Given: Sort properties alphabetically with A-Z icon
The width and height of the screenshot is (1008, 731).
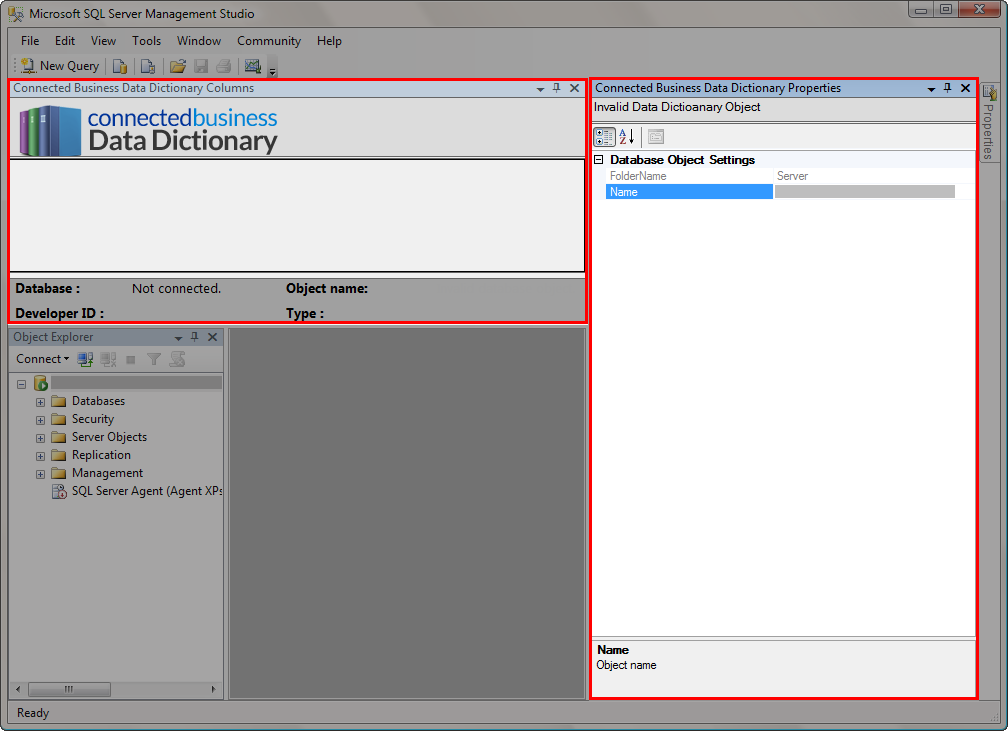Looking at the screenshot, I should [627, 137].
